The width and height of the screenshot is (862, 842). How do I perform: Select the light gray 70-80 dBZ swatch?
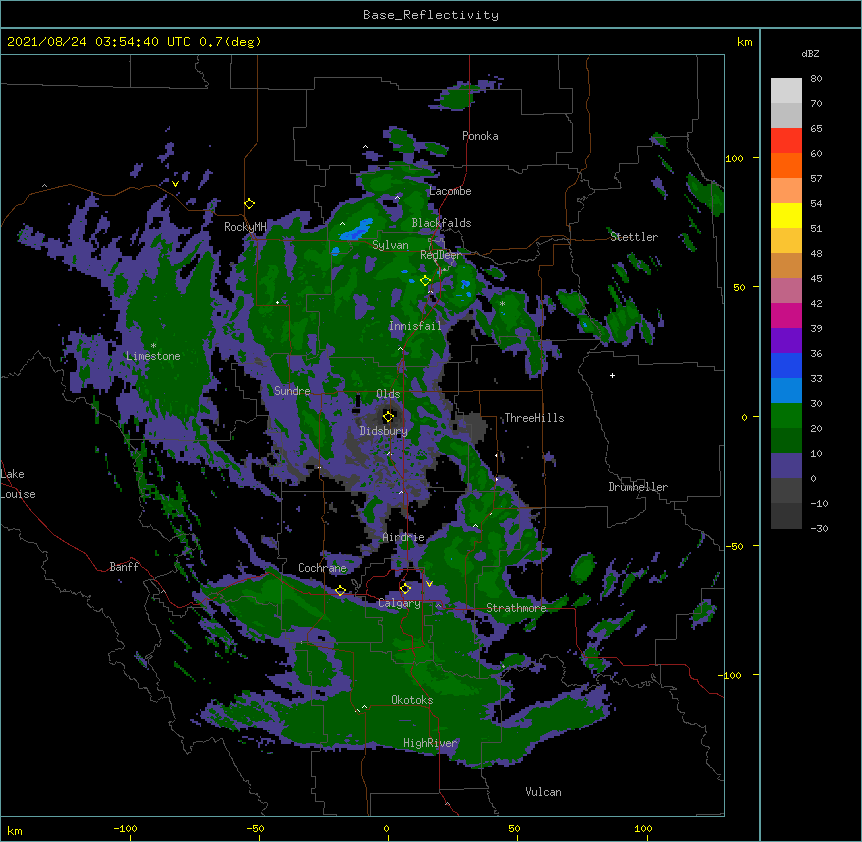click(x=786, y=91)
